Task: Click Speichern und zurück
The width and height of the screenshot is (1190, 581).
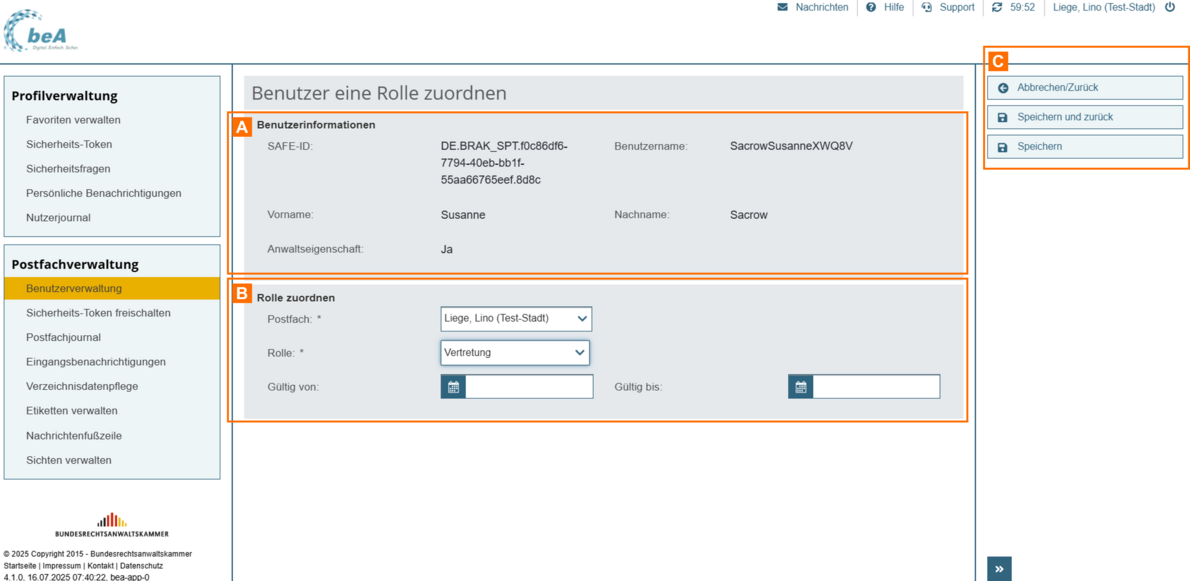Action: (x=1084, y=117)
